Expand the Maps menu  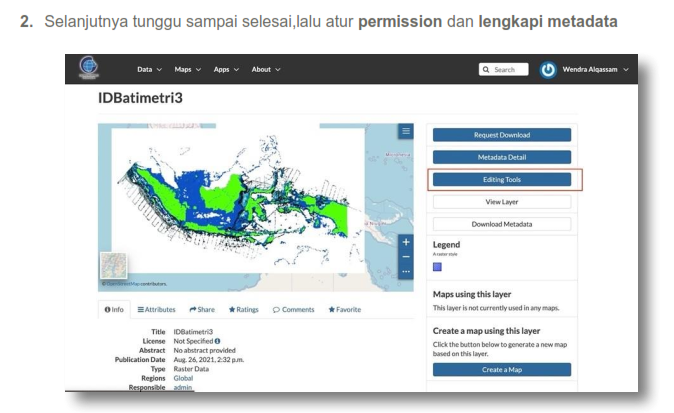pos(187,69)
